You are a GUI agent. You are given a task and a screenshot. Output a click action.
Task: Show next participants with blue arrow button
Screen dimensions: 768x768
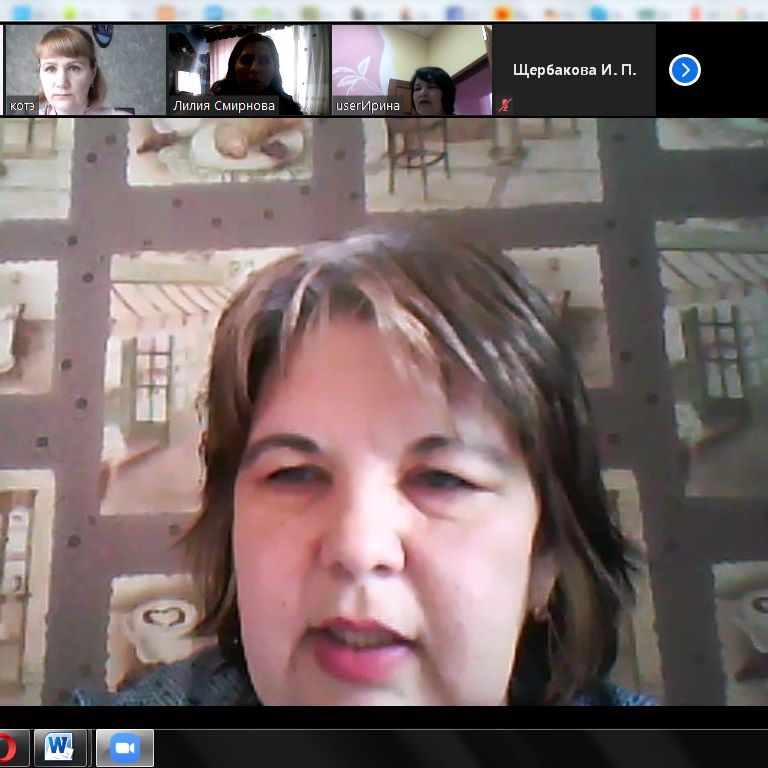684,70
